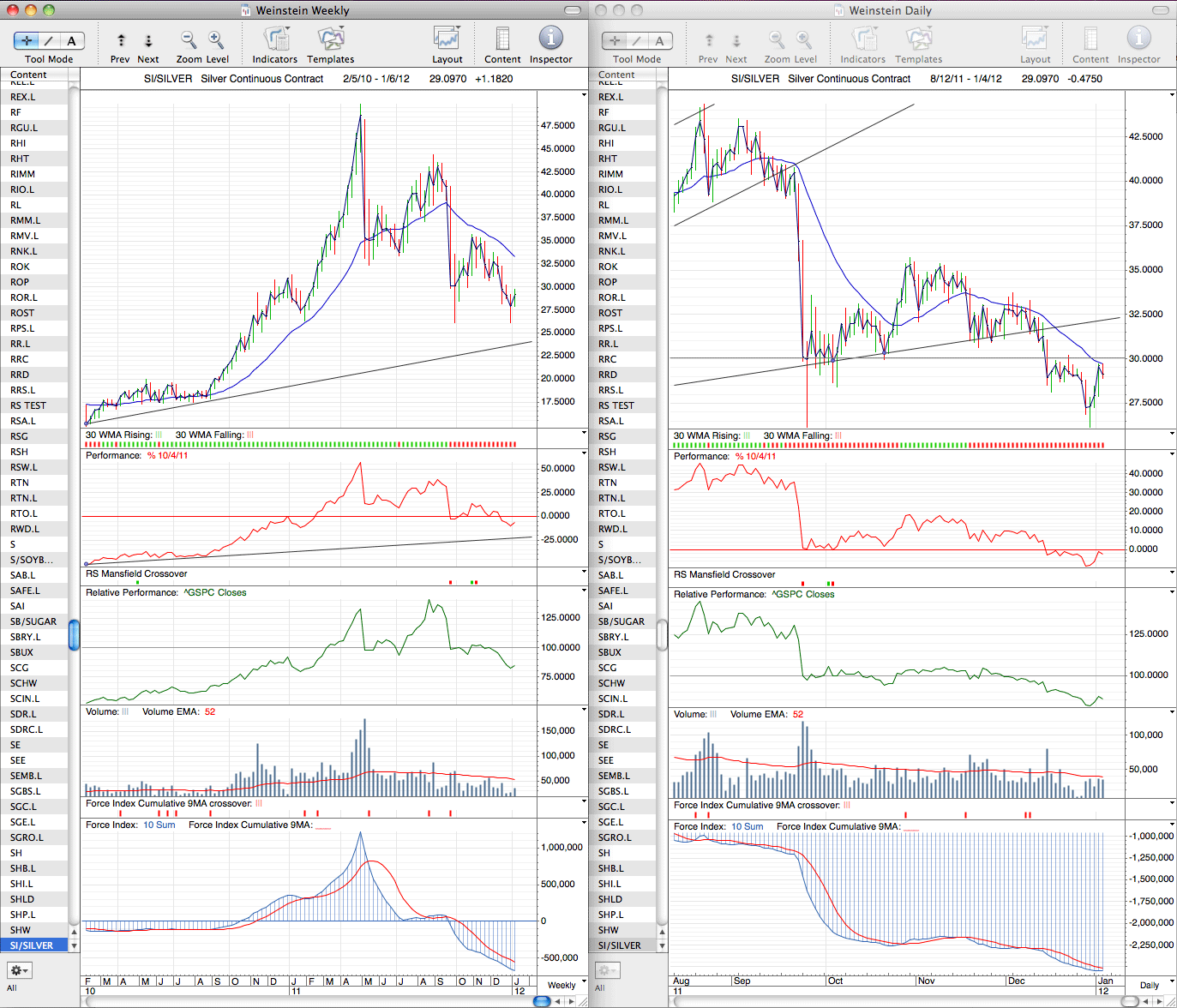Open Daily Relative Performance pane options arrow
This screenshot has height=1008, width=1177.
[1172, 592]
